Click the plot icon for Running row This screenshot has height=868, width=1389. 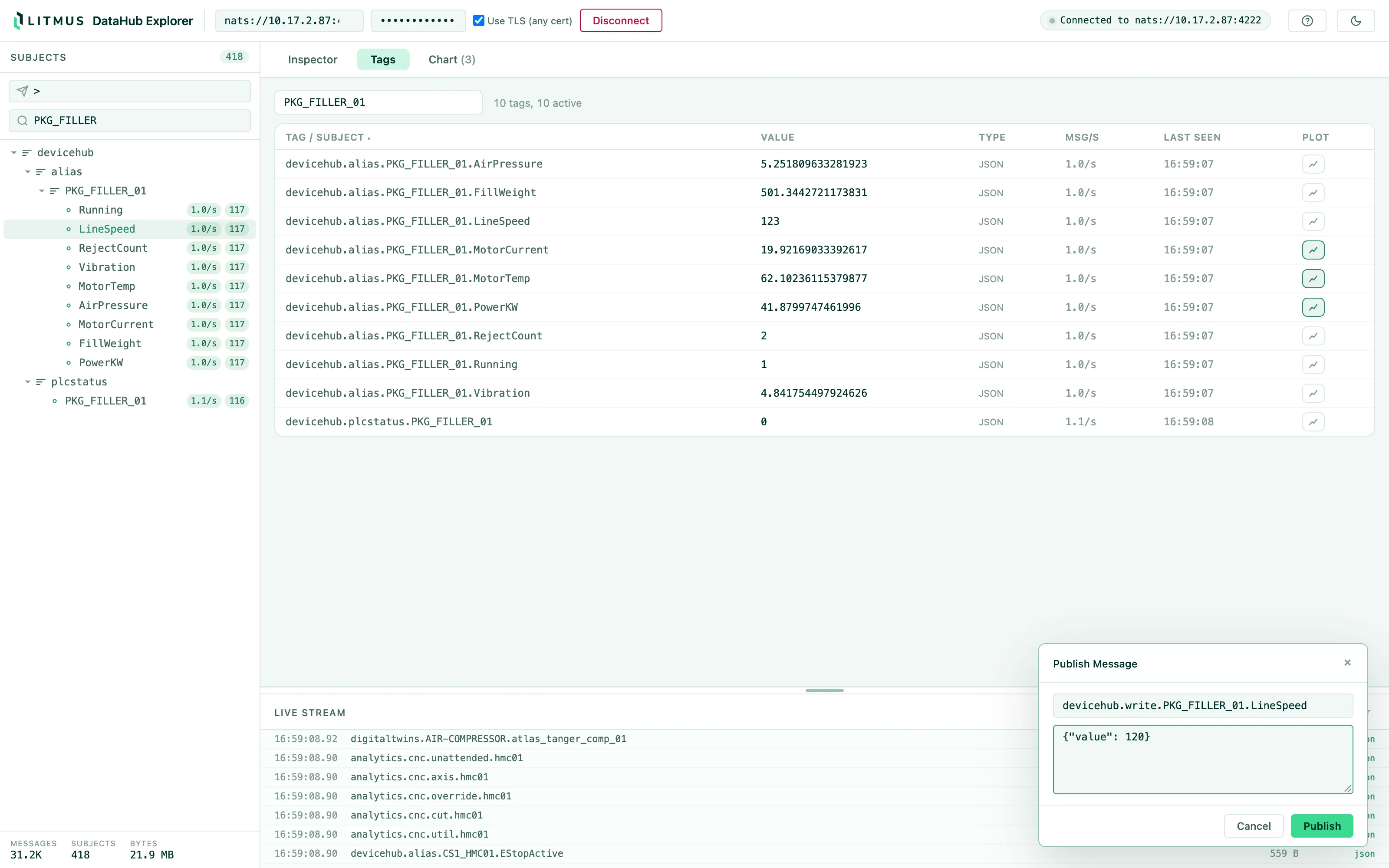pyautogui.click(x=1313, y=365)
